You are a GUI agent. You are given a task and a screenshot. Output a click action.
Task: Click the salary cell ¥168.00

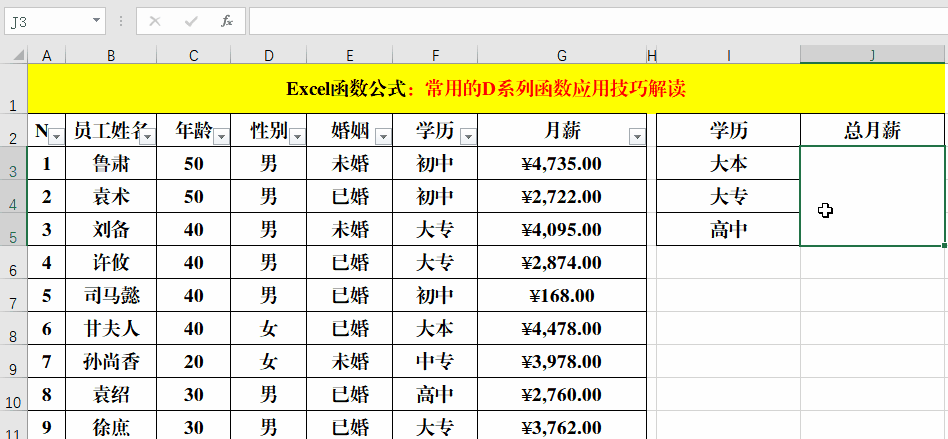(x=562, y=295)
